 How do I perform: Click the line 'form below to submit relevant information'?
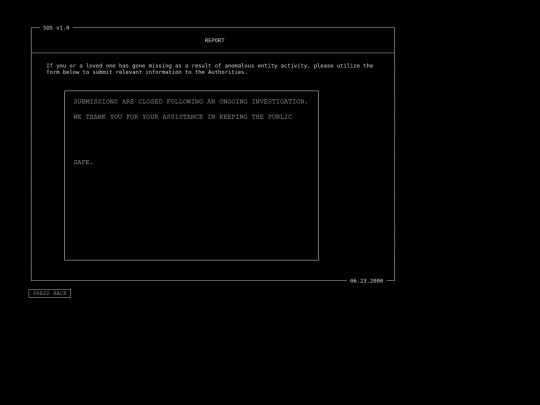point(147,72)
